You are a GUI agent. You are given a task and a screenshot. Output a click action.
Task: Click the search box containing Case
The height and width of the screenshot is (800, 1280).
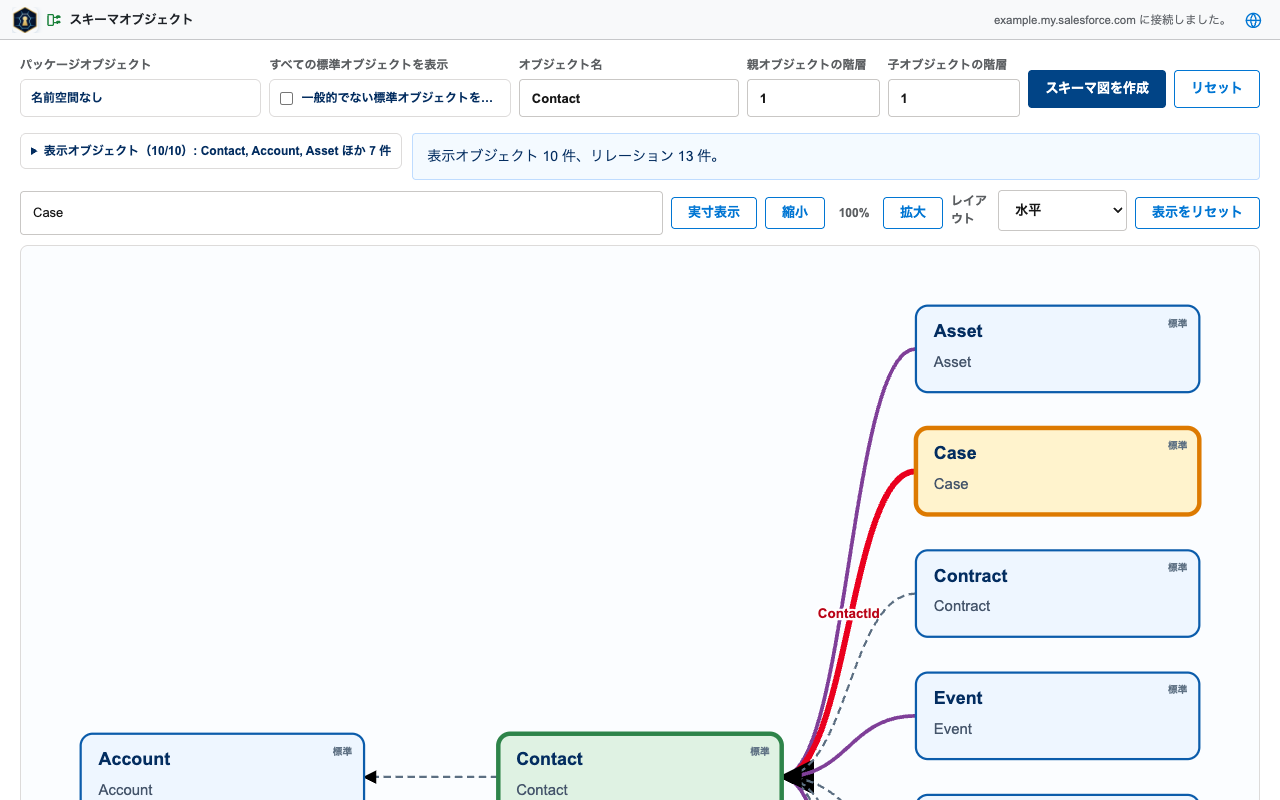pos(341,213)
